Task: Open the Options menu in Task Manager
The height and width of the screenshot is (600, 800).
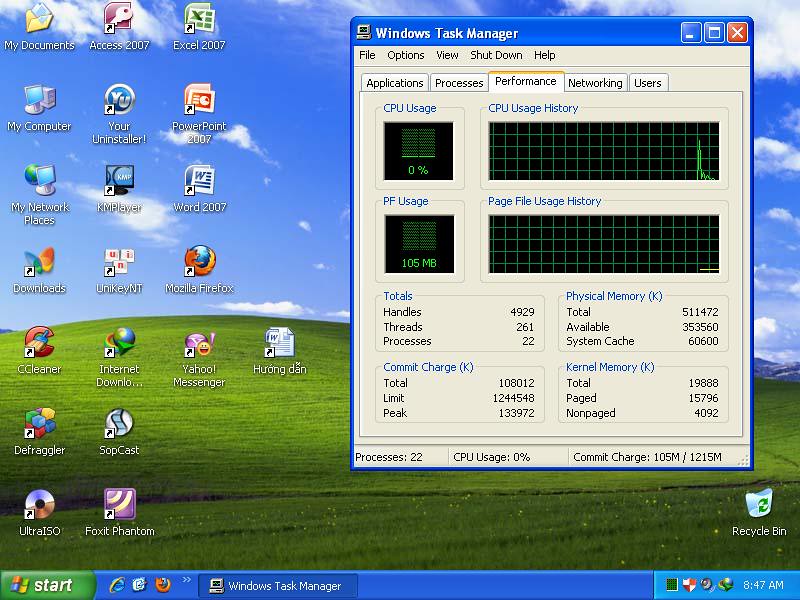Action: pos(406,55)
